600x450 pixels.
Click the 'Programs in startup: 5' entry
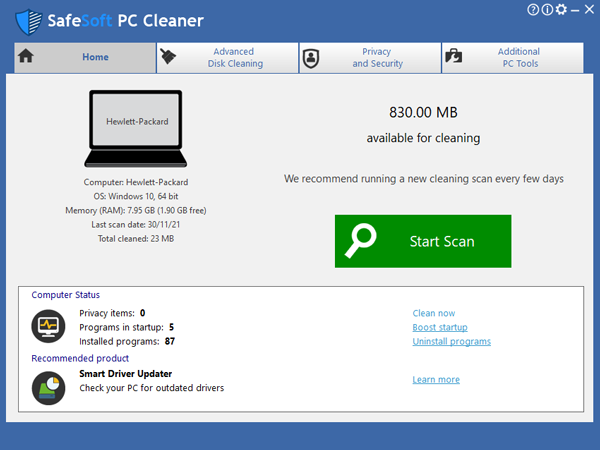point(127,327)
